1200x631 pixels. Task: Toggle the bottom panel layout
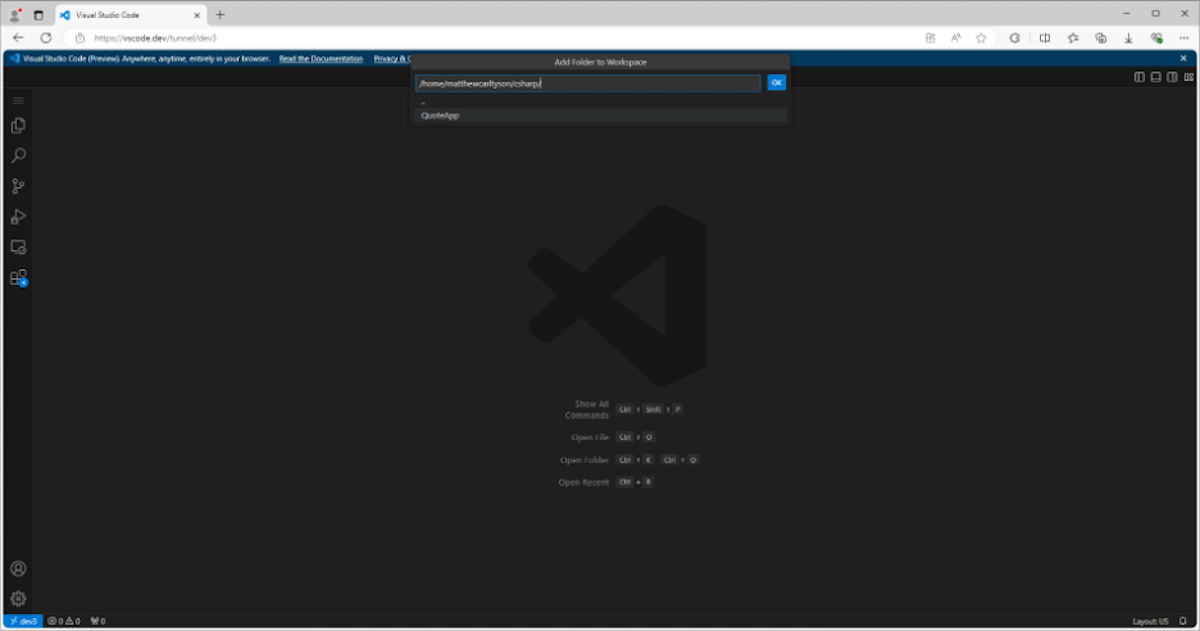pos(1155,77)
